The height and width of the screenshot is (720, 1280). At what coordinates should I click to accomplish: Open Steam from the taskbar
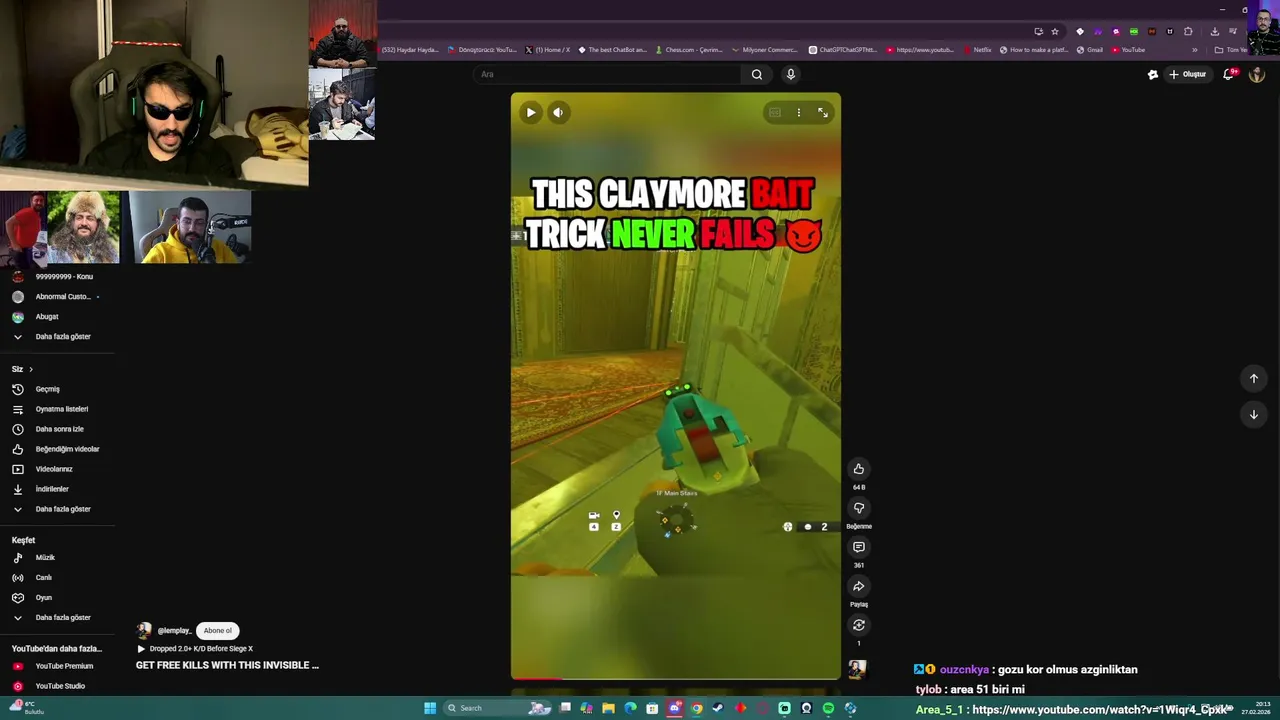click(717, 708)
